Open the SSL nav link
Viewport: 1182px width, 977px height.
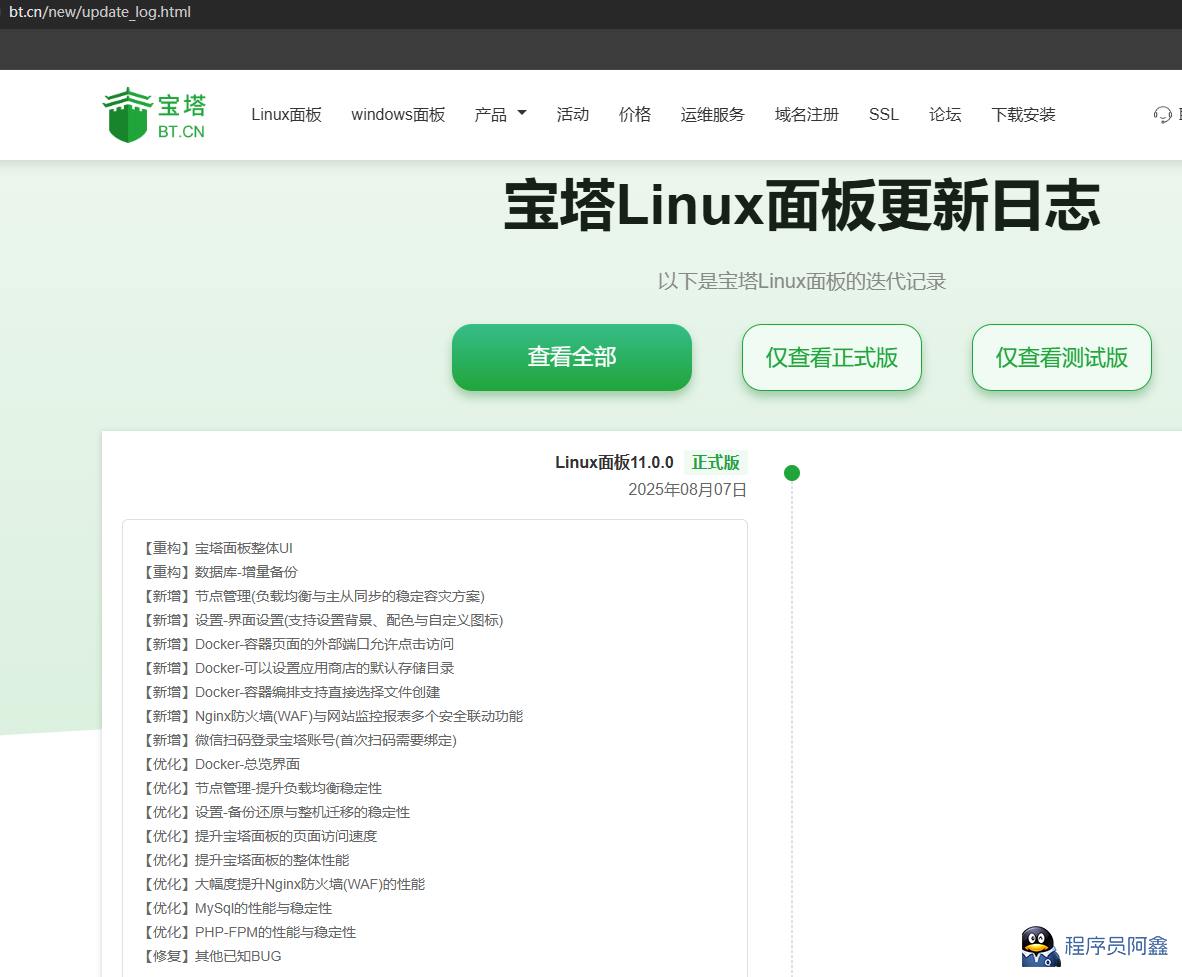point(883,115)
